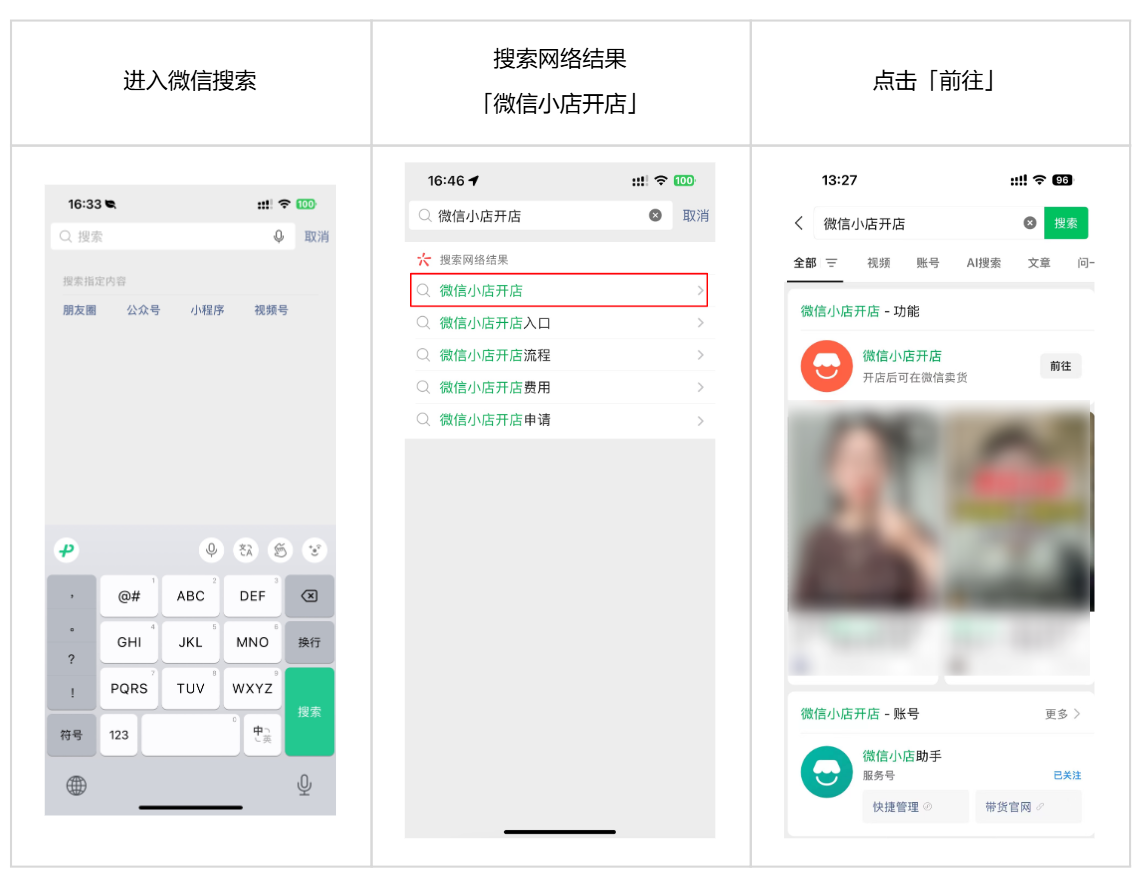Tap the microphone icon in first search bar
The width and height of the screenshot is (1142, 895).
tap(279, 237)
